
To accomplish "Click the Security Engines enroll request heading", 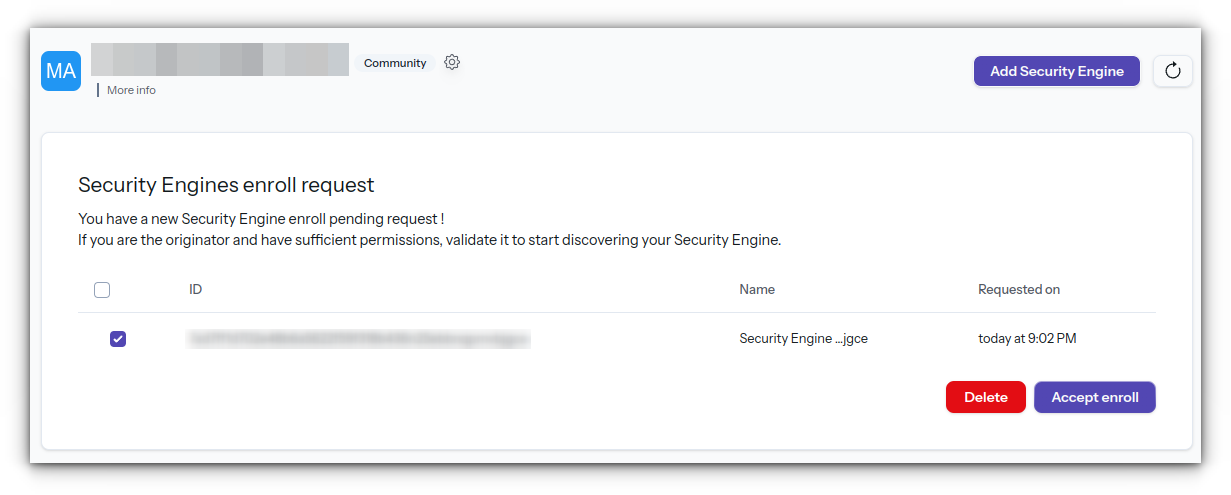I will [226, 185].
